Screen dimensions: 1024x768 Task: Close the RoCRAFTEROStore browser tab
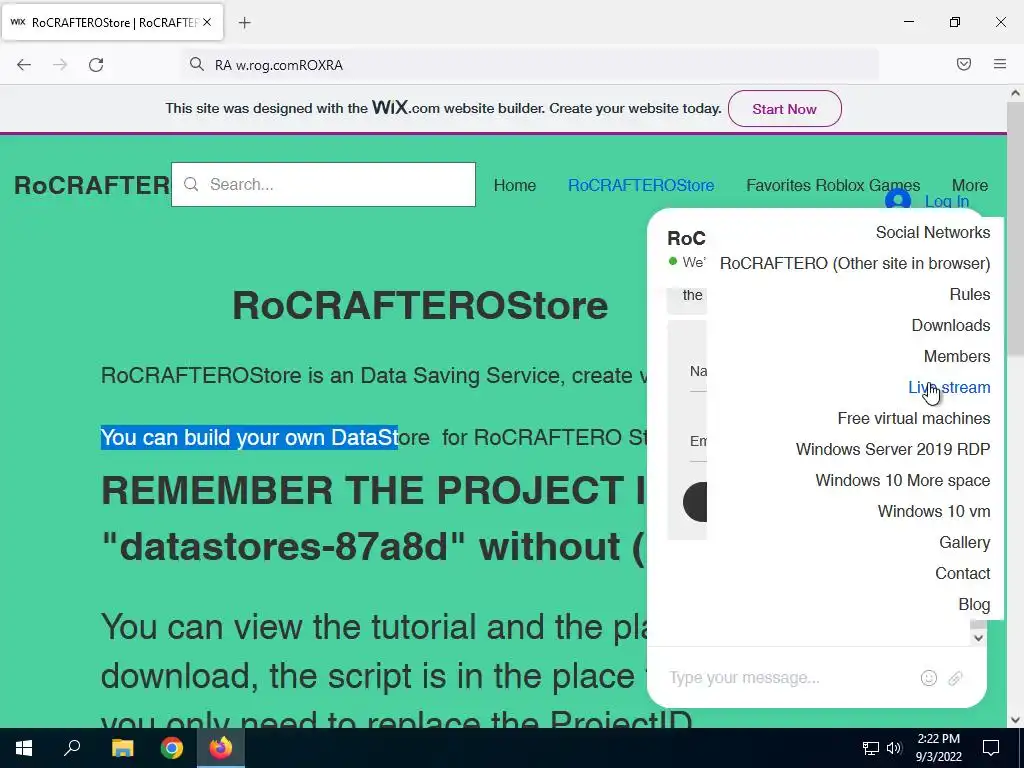(x=207, y=22)
